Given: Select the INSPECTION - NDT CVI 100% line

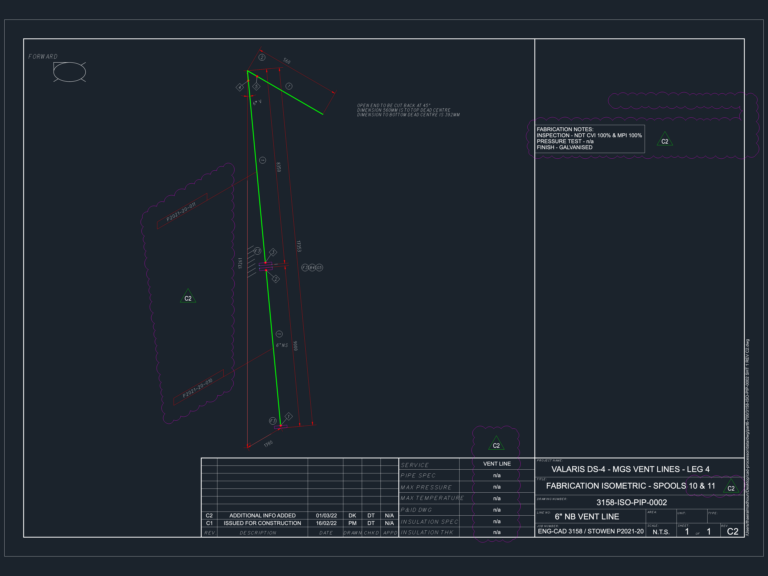Looking at the screenshot, I should (x=589, y=135).
